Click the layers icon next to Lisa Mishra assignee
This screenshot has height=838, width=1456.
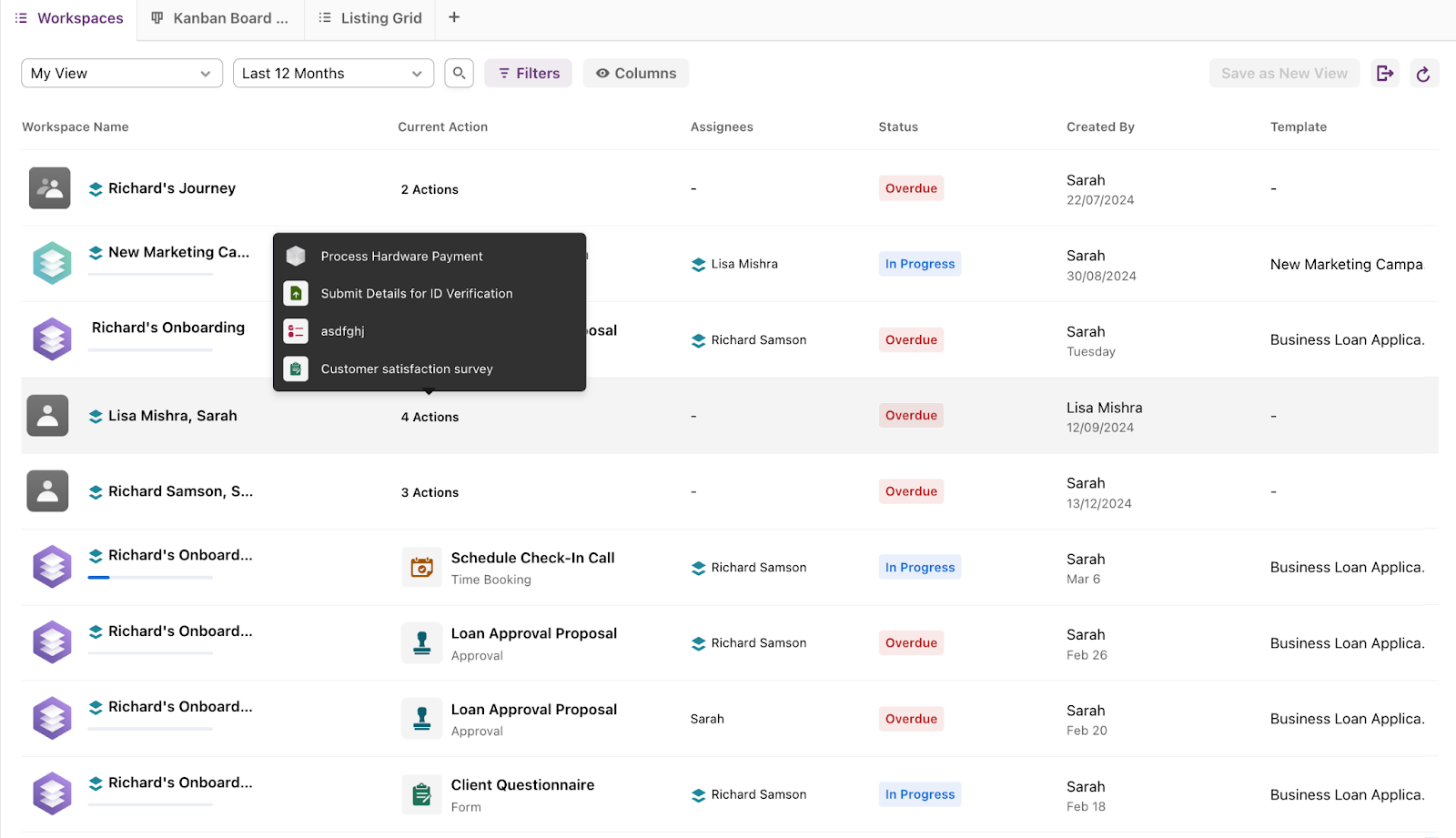pyautogui.click(x=698, y=265)
